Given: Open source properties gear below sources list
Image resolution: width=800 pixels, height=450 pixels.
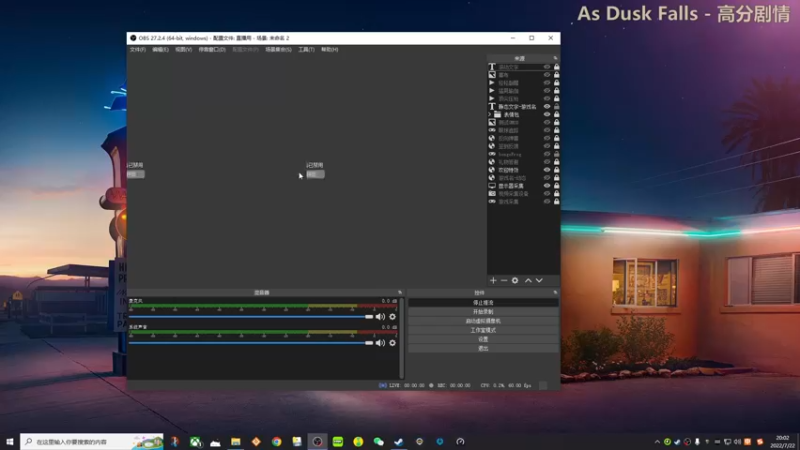Looking at the screenshot, I should tap(515, 281).
